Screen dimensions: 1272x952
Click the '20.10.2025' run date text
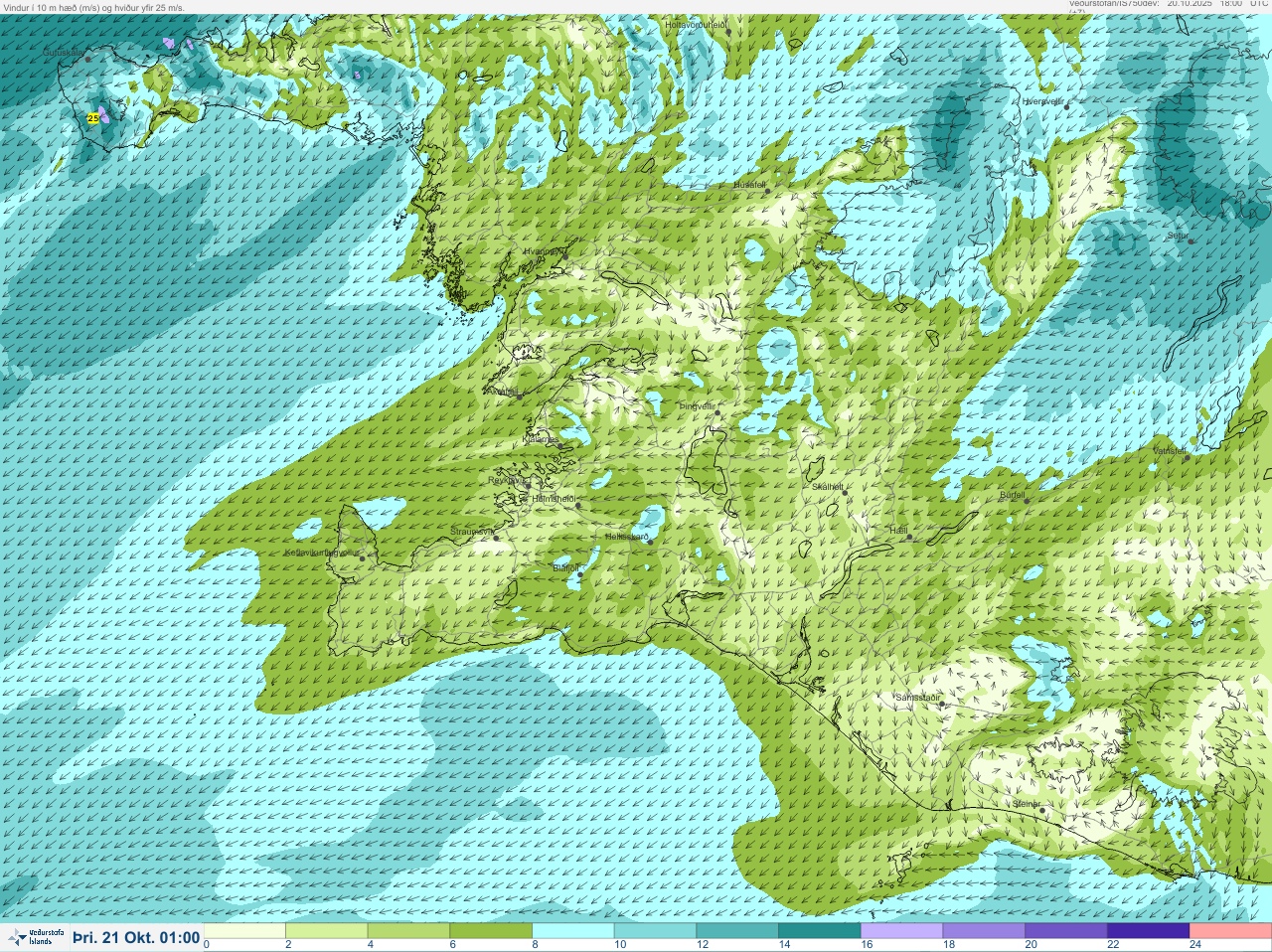click(x=1191, y=4)
